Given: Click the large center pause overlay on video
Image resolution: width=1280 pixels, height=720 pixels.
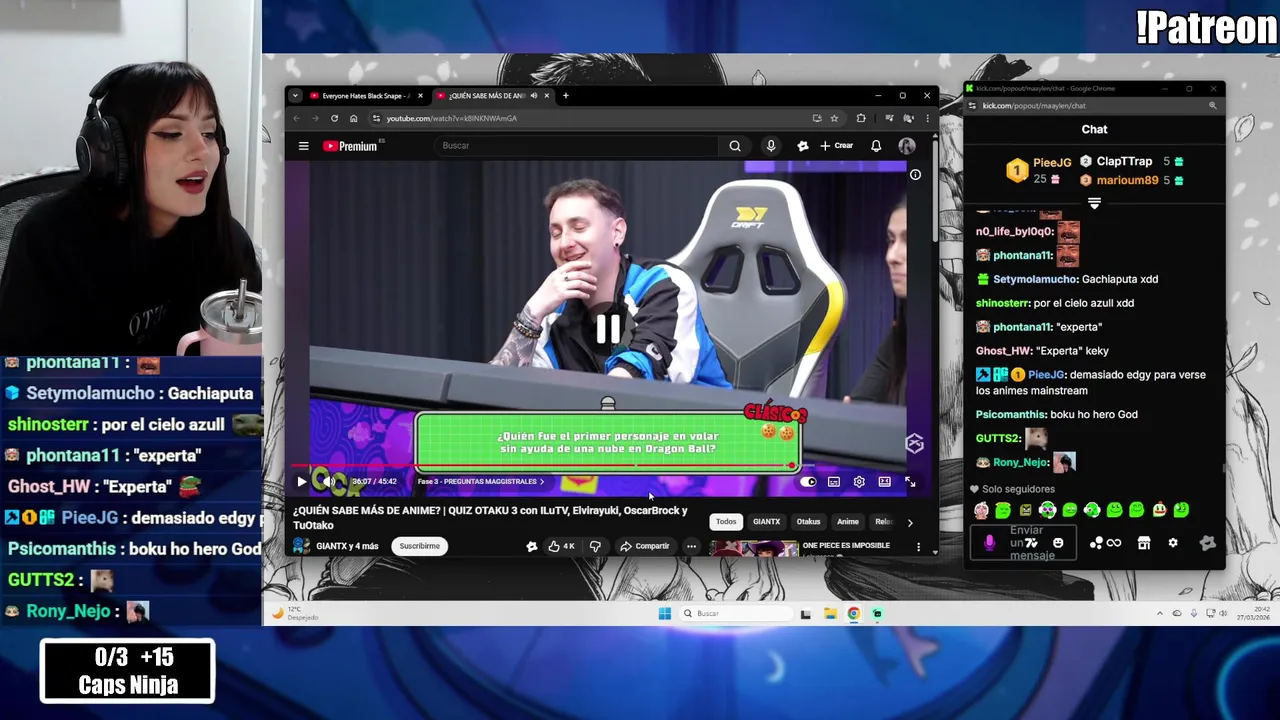Looking at the screenshot, I should click(x=608, y=329).
